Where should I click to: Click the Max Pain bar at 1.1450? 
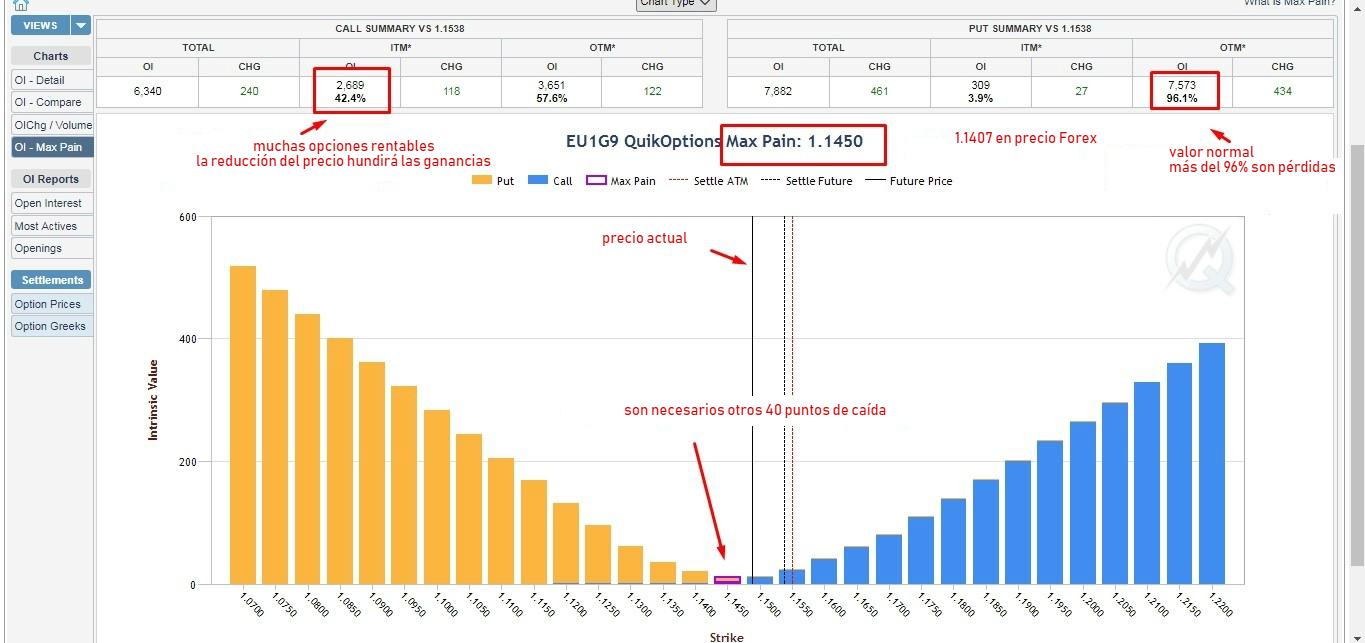pyautogui.click(x=727, y=580)
